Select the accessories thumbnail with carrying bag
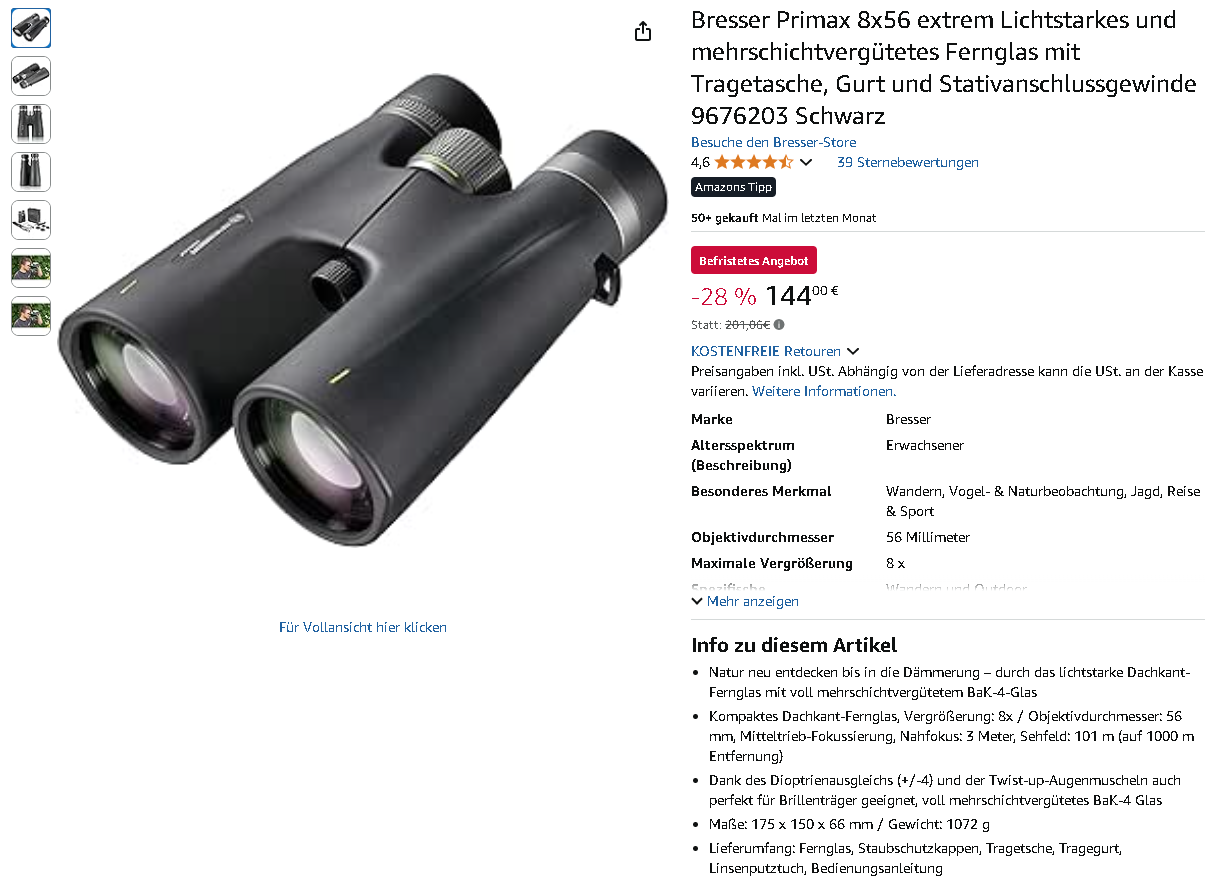 tap(31, 220)
